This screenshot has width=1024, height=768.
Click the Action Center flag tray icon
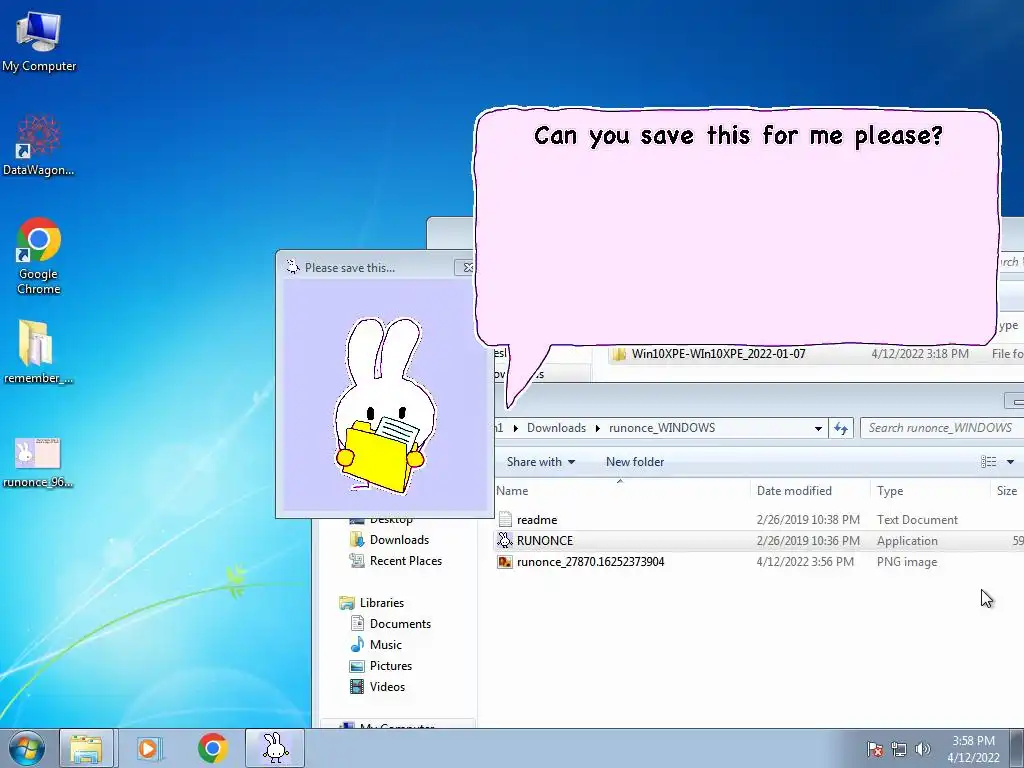[874, 749]
